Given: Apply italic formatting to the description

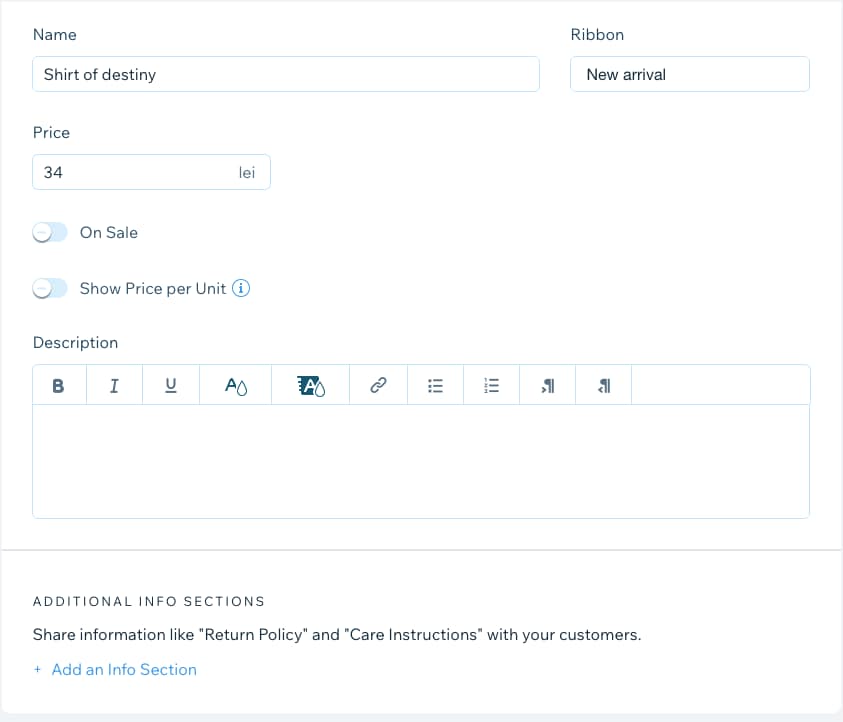Looking at the screenshot, I should pos(113,385).
